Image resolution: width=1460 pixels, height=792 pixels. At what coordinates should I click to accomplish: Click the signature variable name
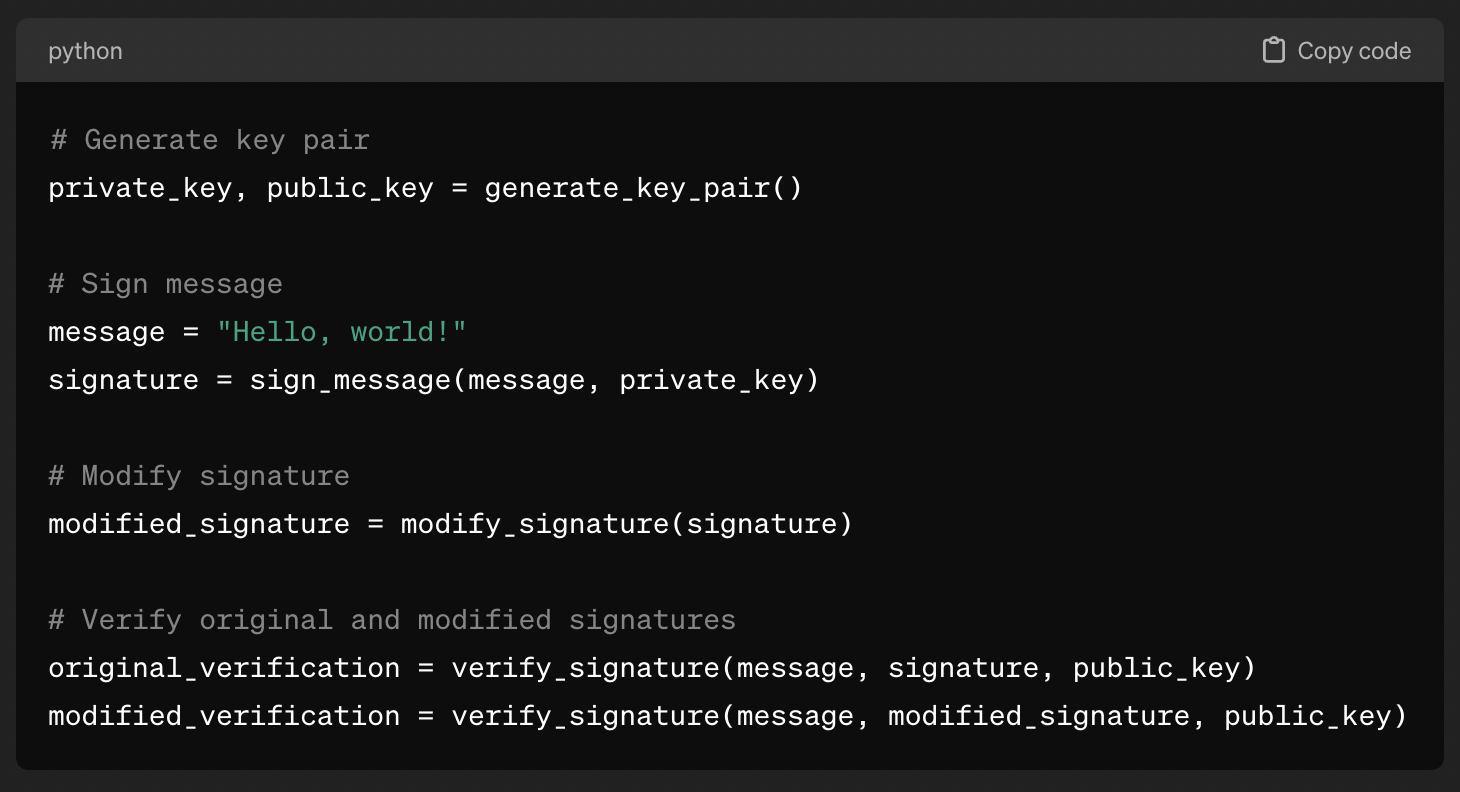point(122,379)
